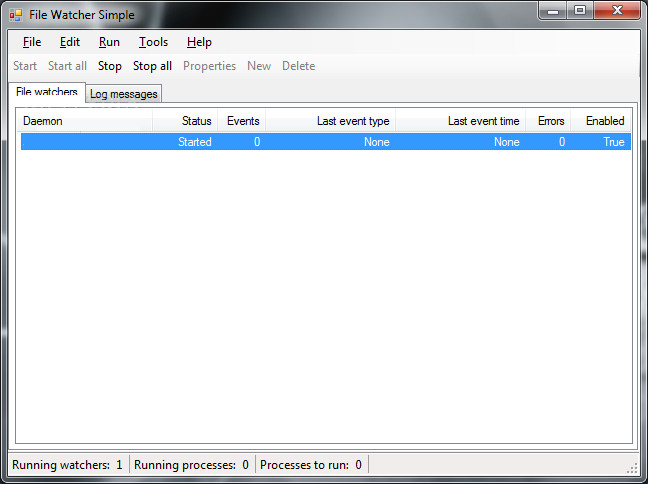Click the Start toolbar button
This screenshot has height=484, width=648.
pyautogui.click(x=25, y=66)
